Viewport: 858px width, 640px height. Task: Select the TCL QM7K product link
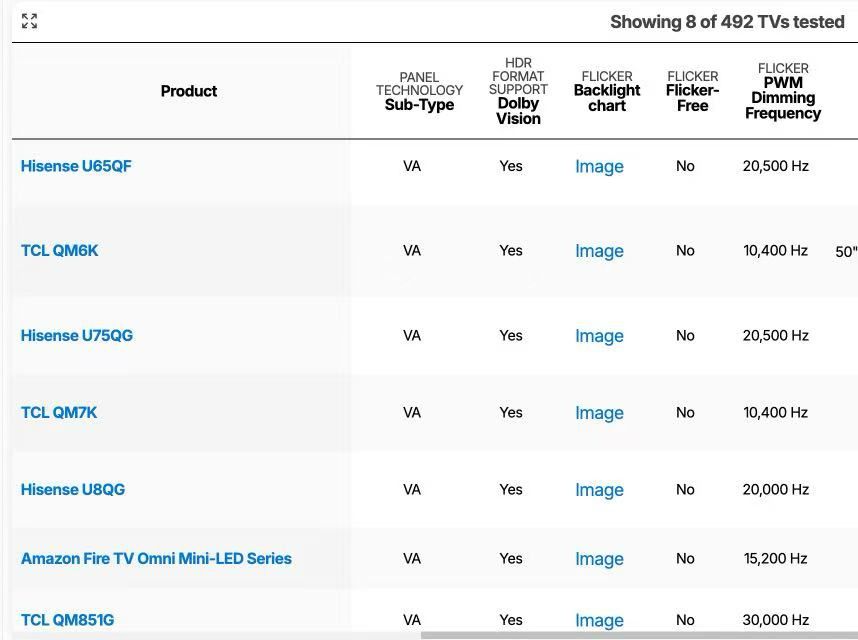click(59, 413)
